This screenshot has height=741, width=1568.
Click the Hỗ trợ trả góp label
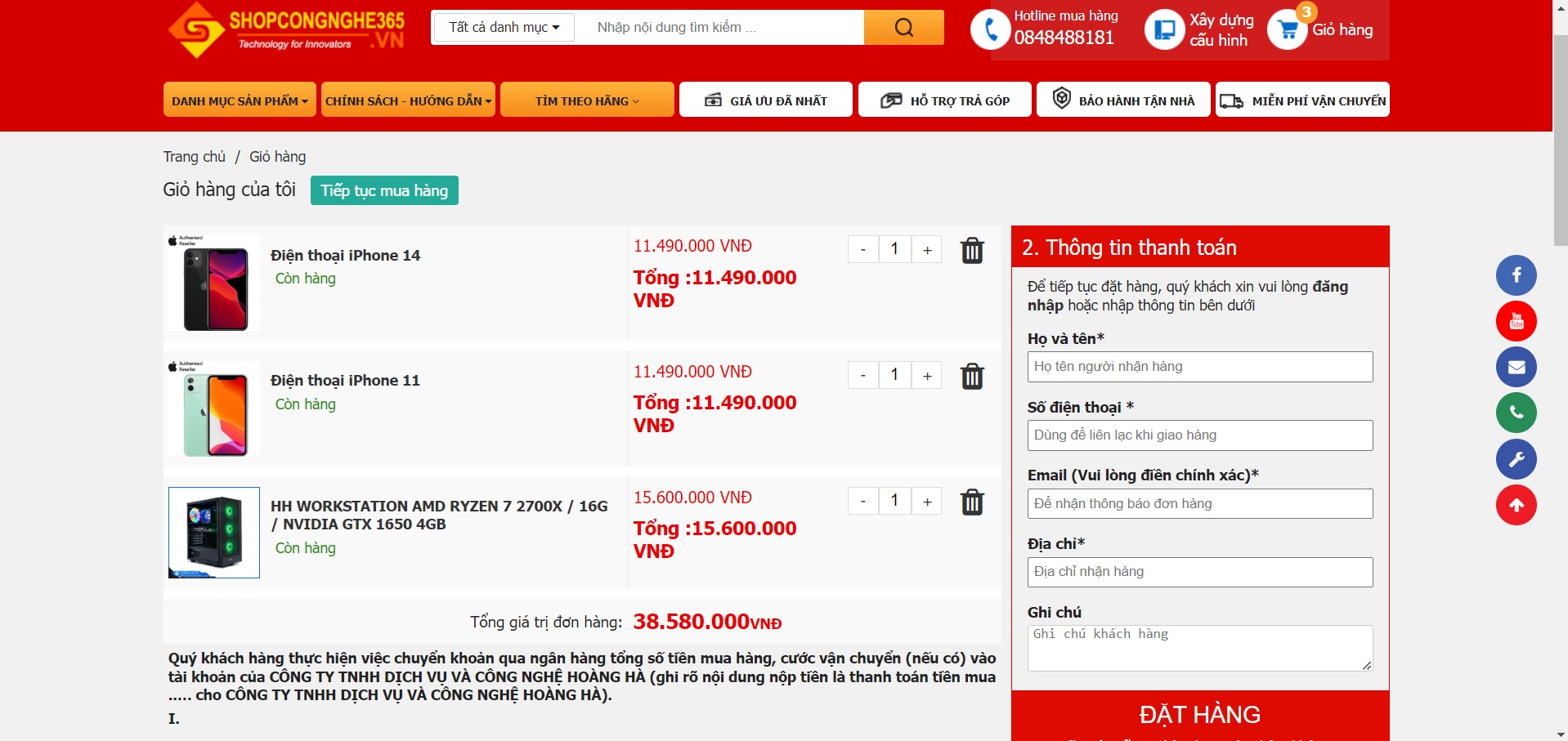tap(960, 101)
